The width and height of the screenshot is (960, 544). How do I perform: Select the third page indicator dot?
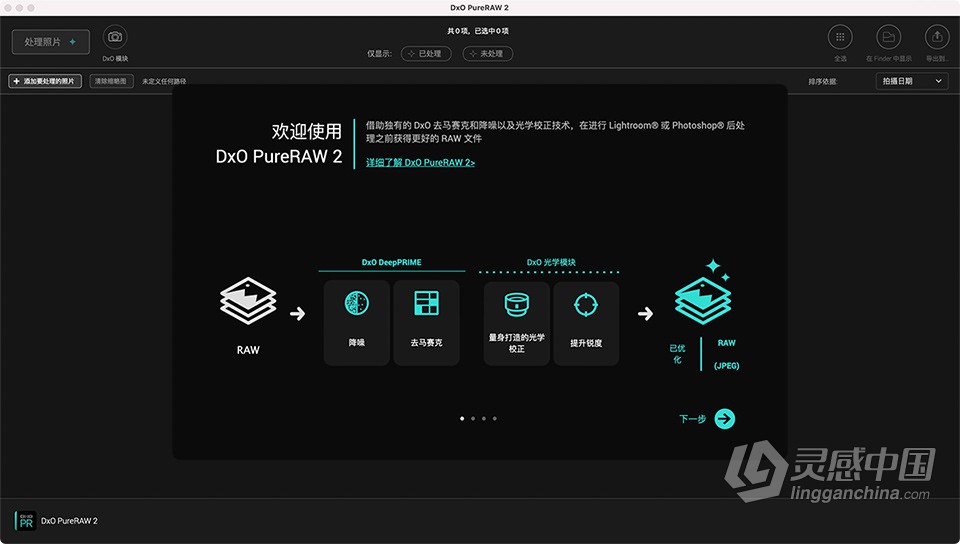click(484, 419)
